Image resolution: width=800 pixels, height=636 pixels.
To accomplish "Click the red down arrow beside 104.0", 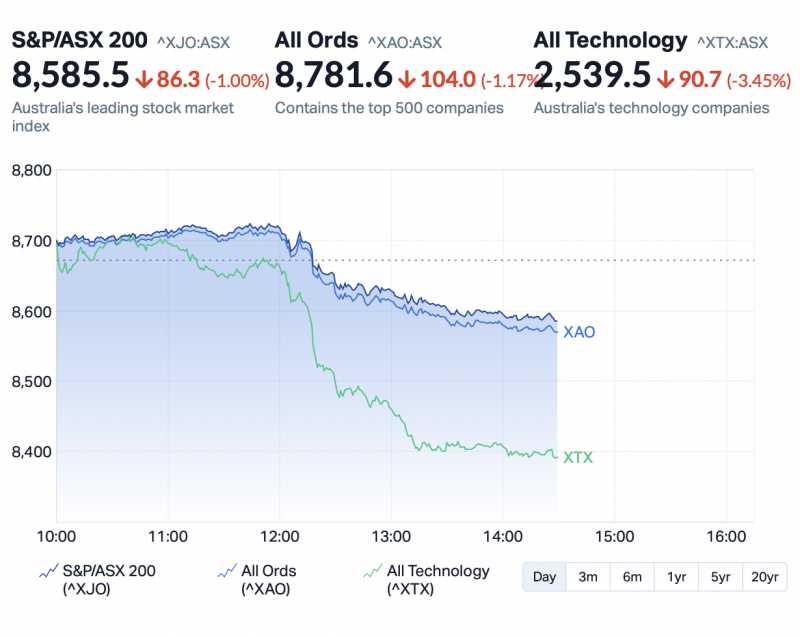I will pyautogui.click(x=407, y=80).
